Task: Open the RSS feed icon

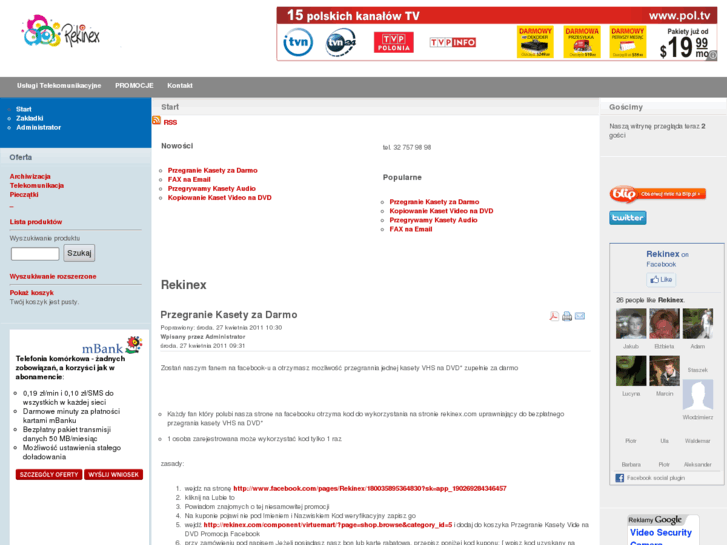Action: (157, 121)
